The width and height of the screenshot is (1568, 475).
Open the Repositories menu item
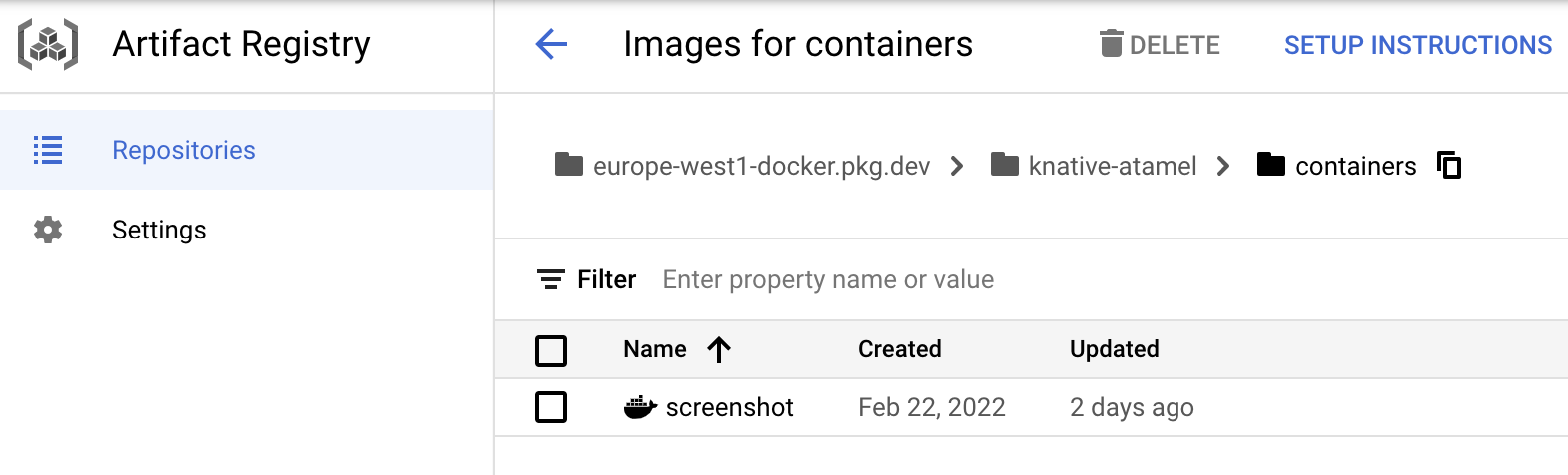[x=184, y=150]
